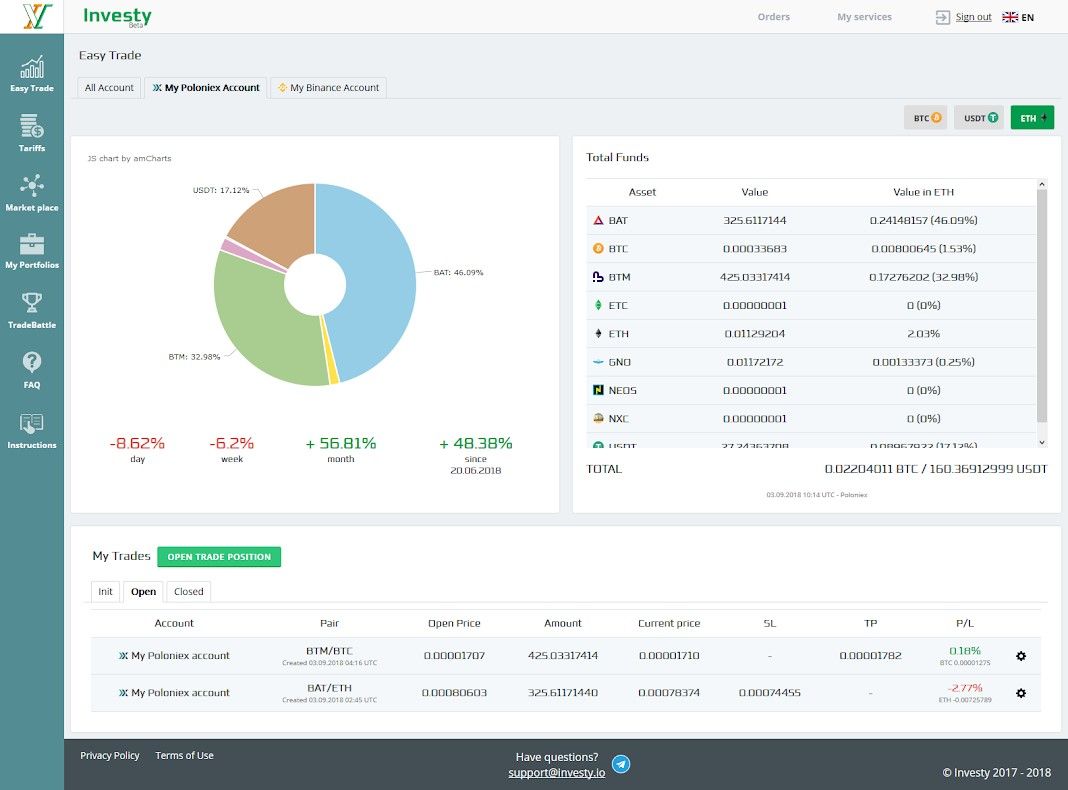Click the 0.18% P/L value
Image resolution: width=1068 pixels, height=790 pixels.
[965, 651]
